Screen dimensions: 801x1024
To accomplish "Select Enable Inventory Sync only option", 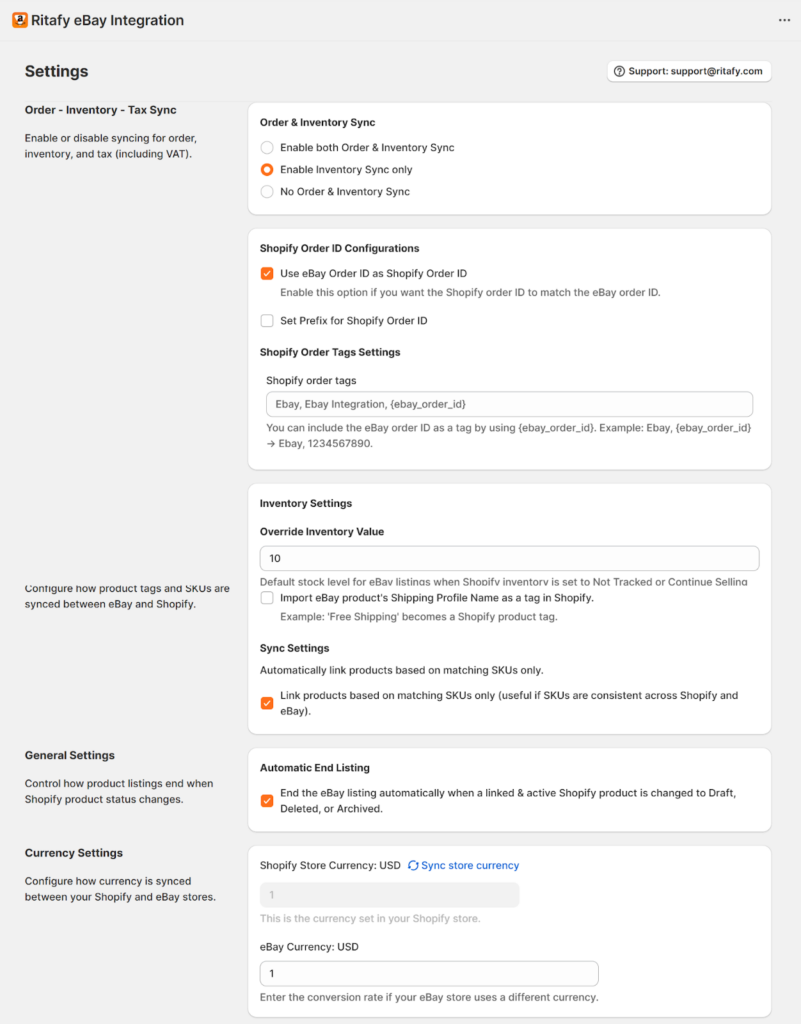I will [x=267, y=170].
